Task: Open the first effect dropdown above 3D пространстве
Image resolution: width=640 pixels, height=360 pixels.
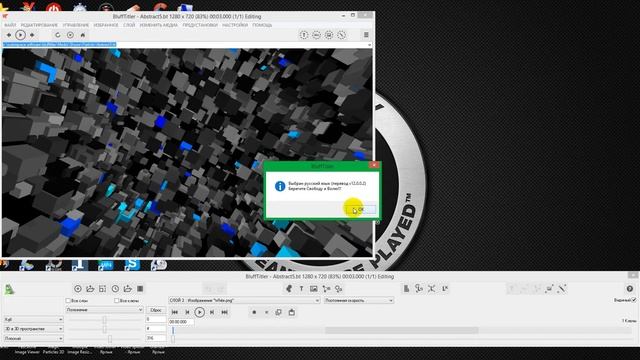Action: pyautogui.click(x=33, y=320)
